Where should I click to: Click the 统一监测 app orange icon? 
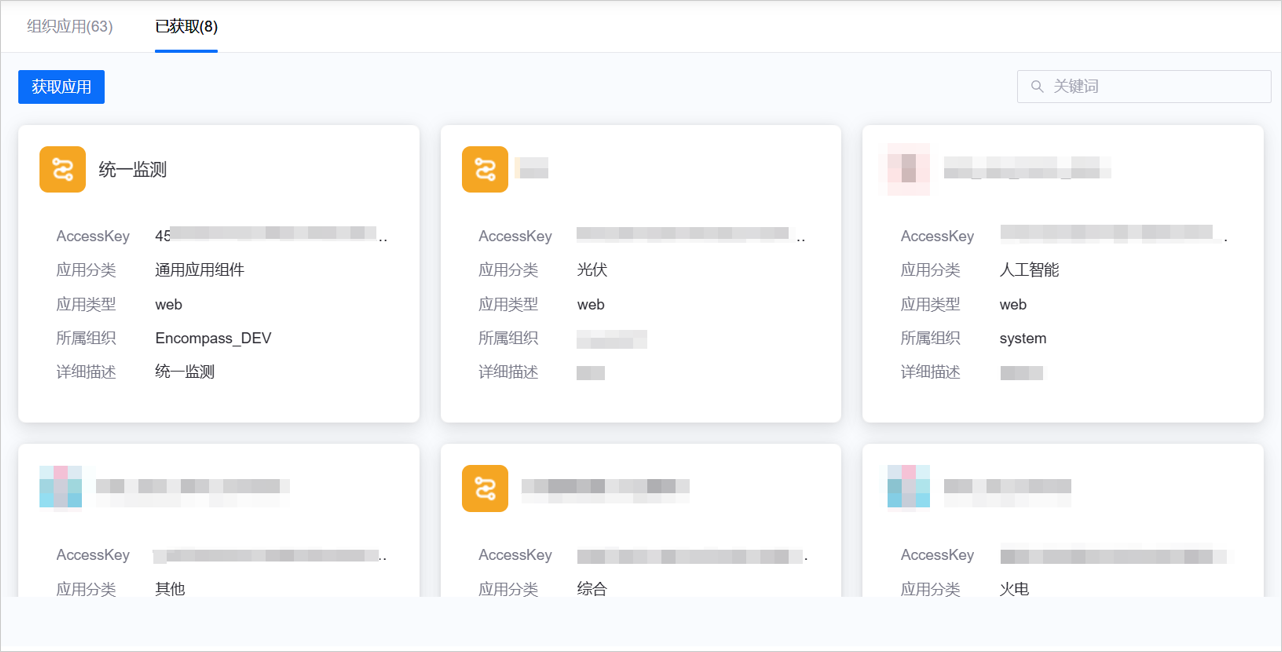point(62,170)
